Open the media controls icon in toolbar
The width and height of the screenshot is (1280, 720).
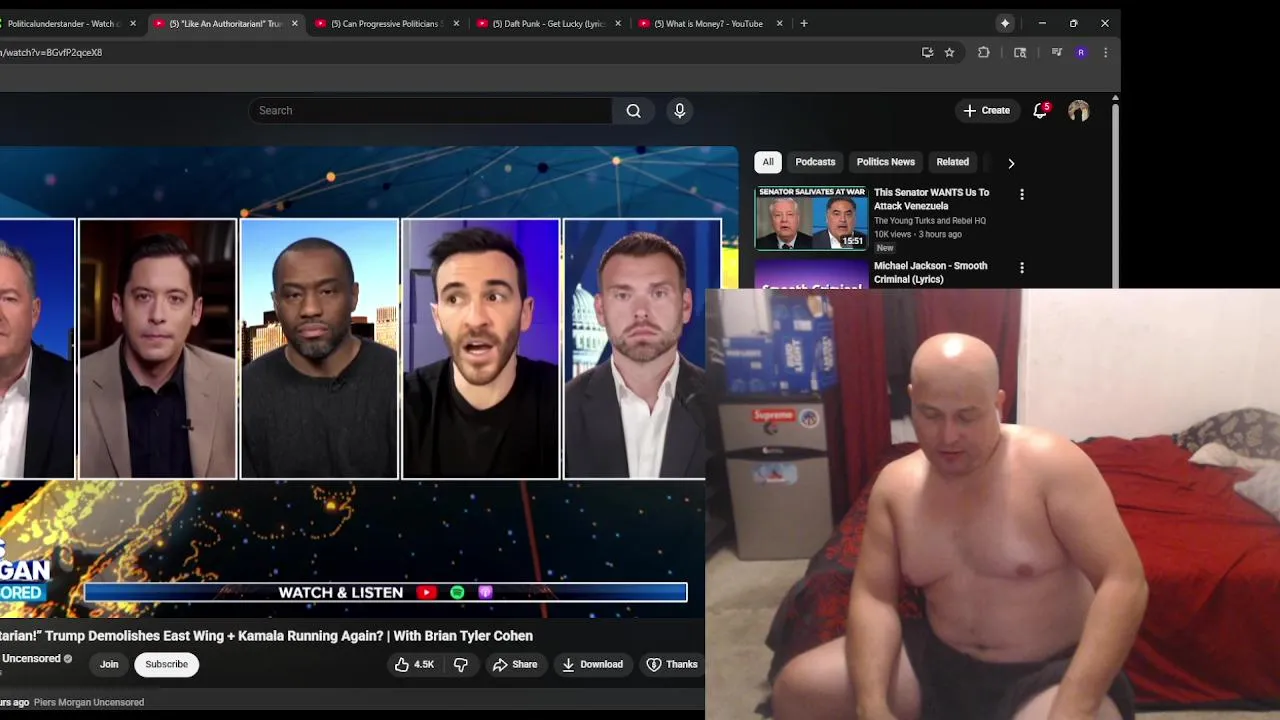coord(1056,52)
